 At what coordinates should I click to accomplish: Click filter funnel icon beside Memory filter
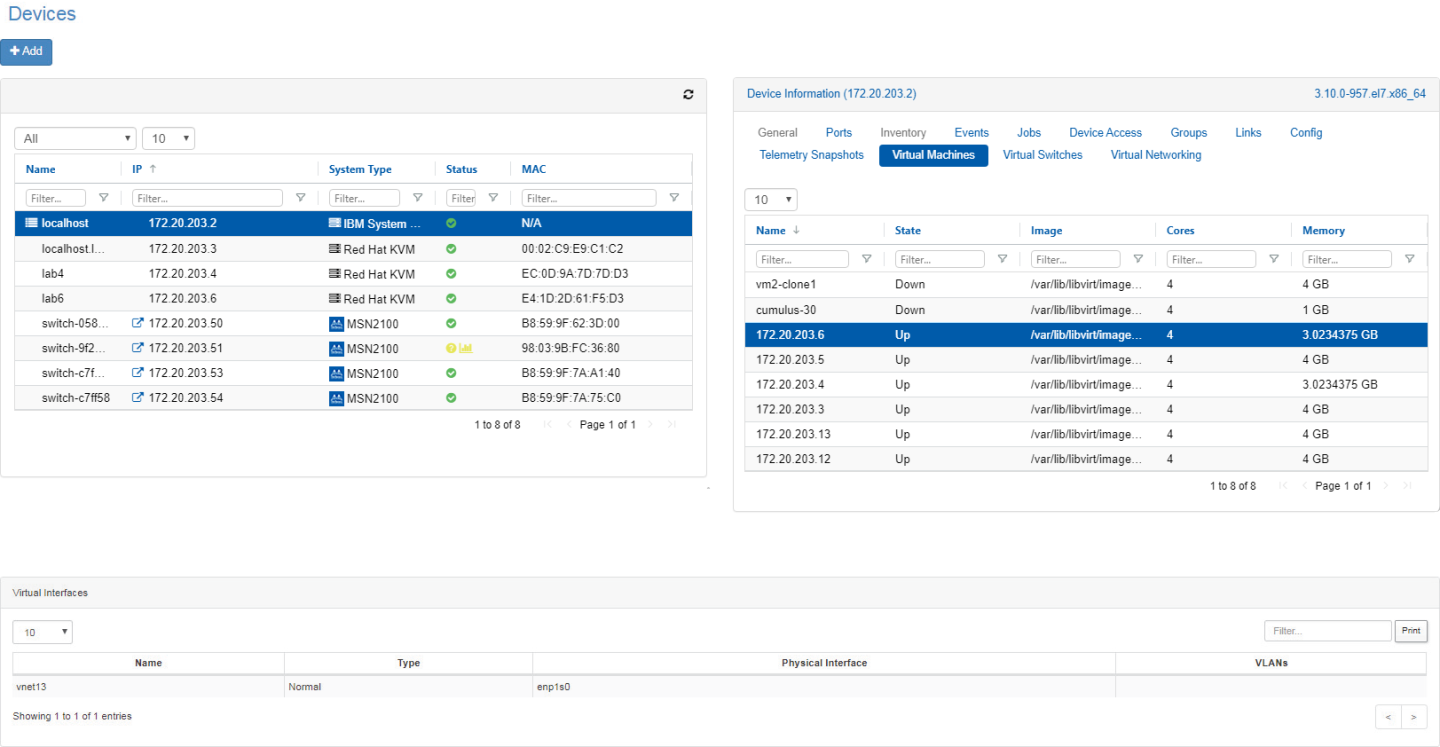pos(1409,259)
